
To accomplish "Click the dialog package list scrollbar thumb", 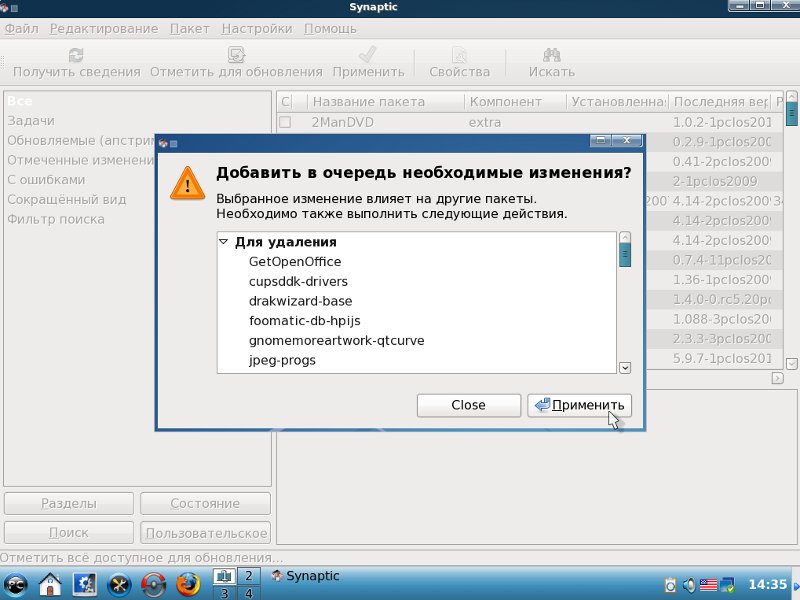I will click(x=625, y=250).
